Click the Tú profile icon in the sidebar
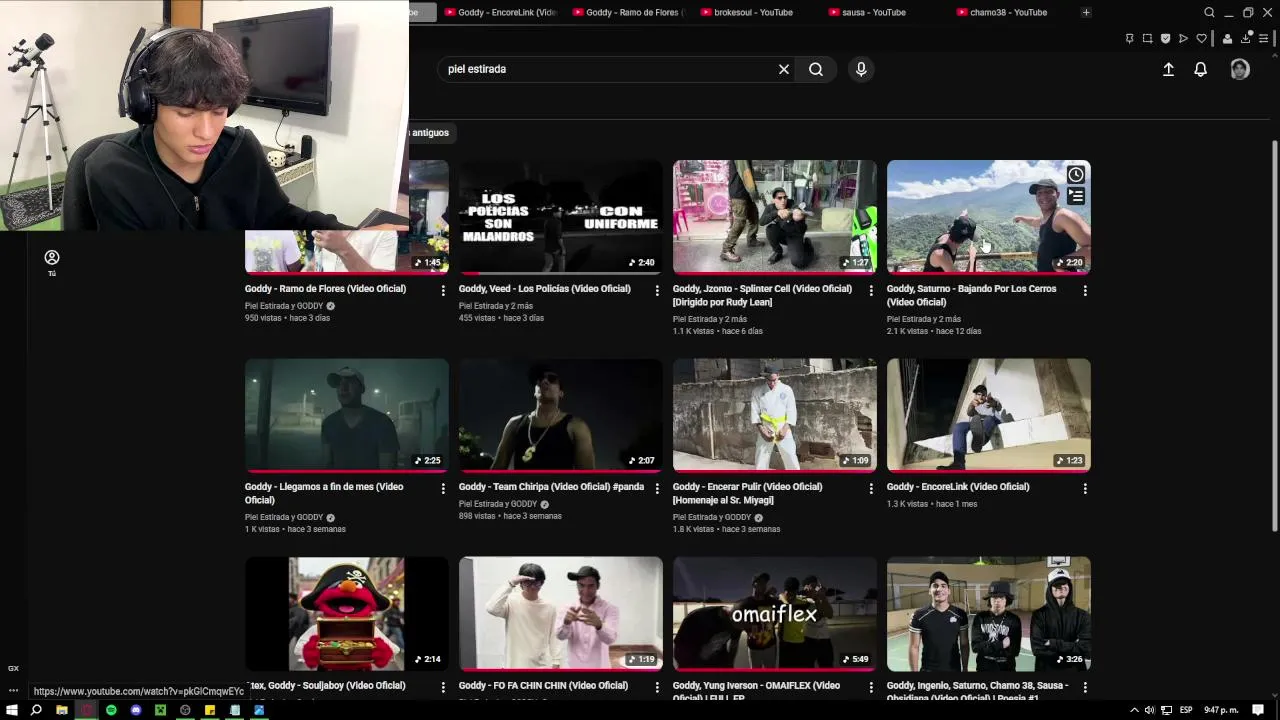 52,262
